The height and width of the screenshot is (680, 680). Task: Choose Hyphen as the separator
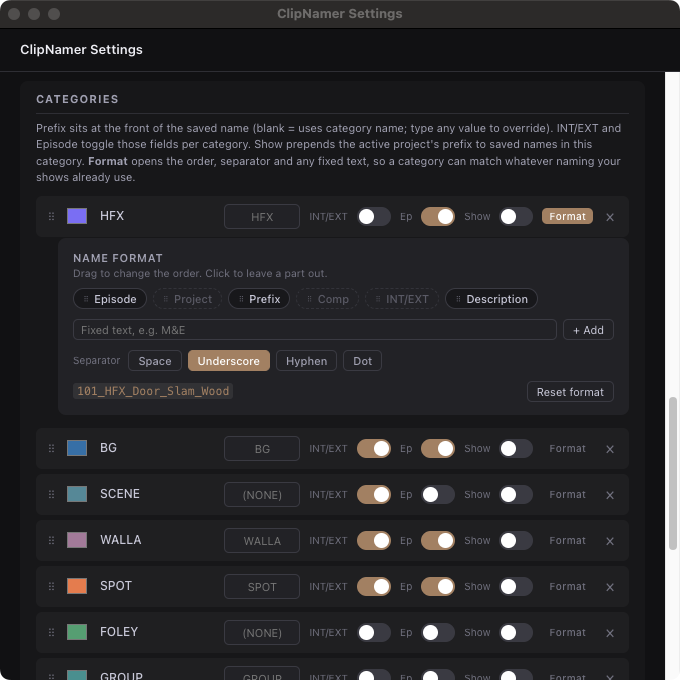[x=306, y=361]
